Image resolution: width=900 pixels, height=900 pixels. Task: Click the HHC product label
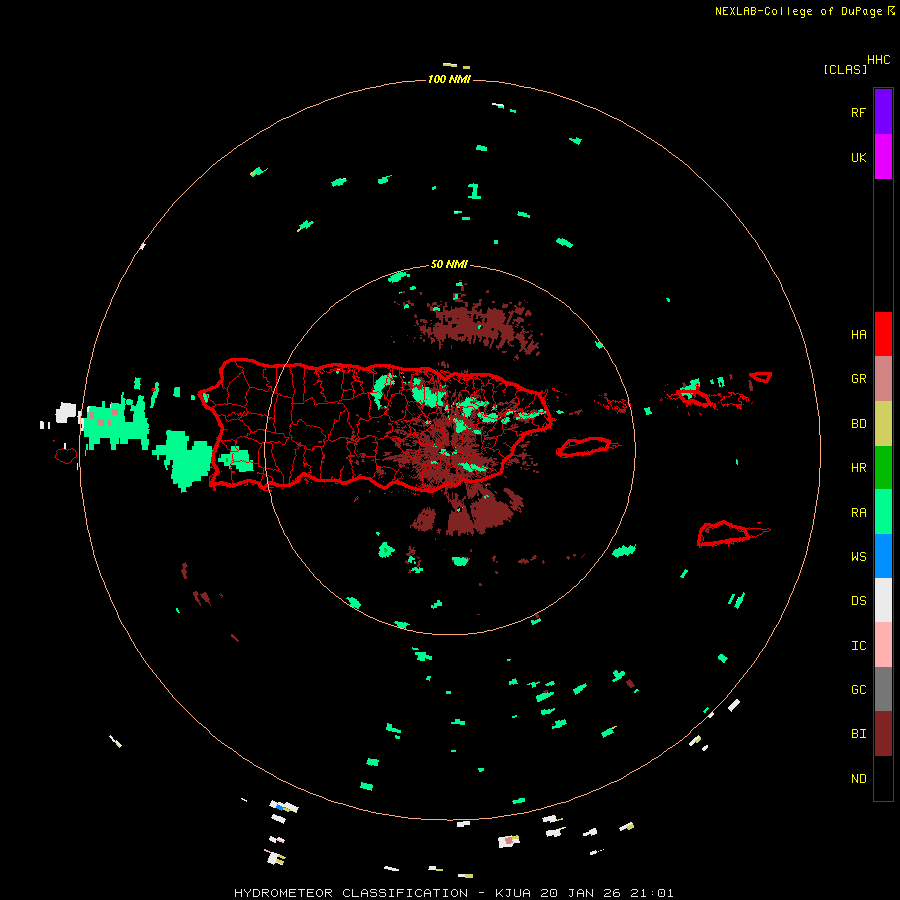click(x=879, y=60)
